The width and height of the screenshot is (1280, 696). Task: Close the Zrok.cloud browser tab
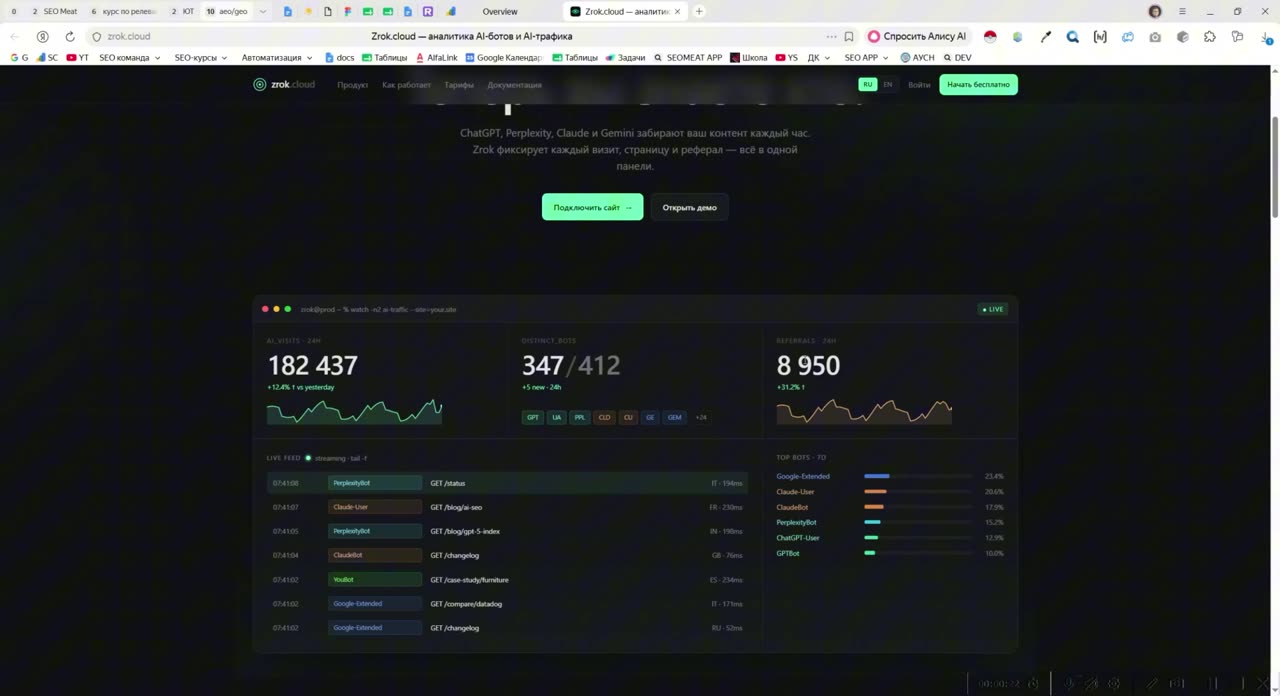click(678, 12)
